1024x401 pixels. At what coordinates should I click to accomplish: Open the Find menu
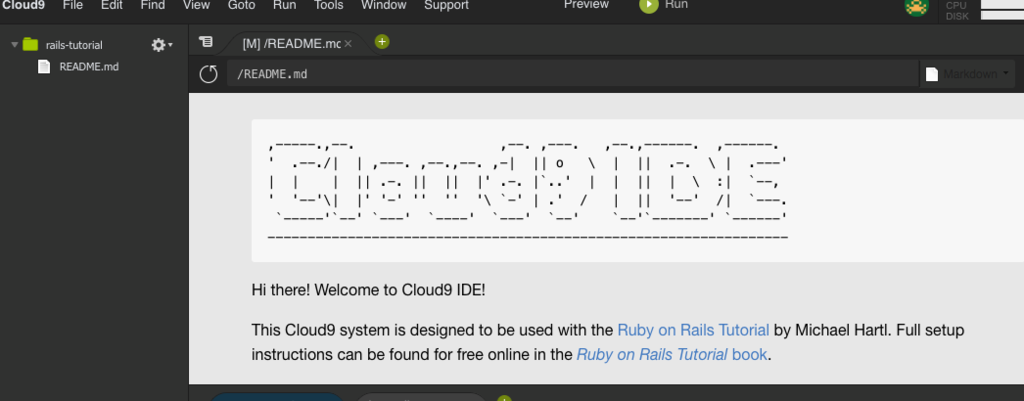[x=153, y=5]
